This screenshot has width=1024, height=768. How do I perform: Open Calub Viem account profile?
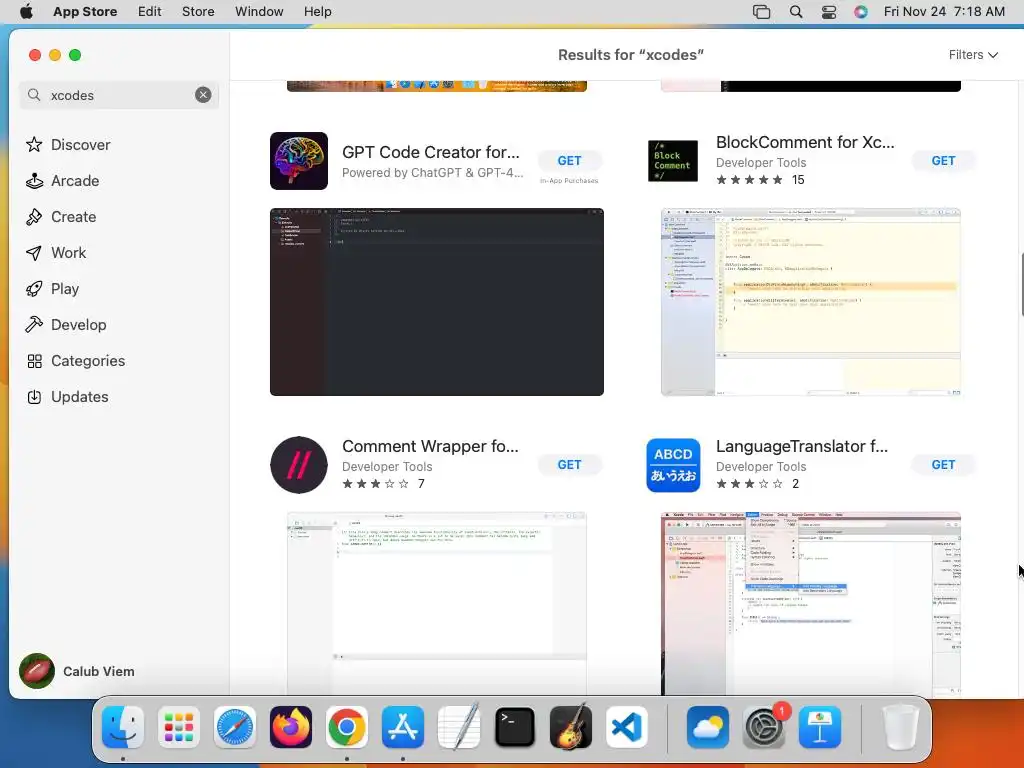(x=77, y=671)
